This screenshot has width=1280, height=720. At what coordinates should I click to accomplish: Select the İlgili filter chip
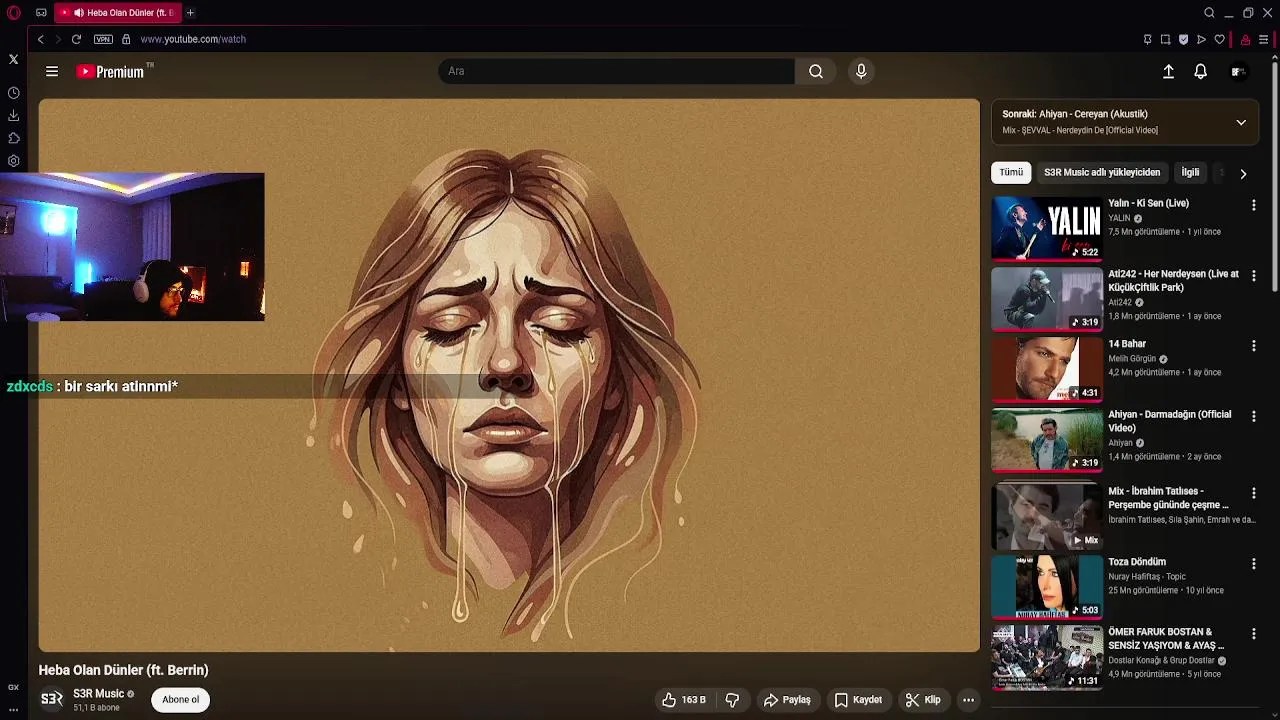1190,172
